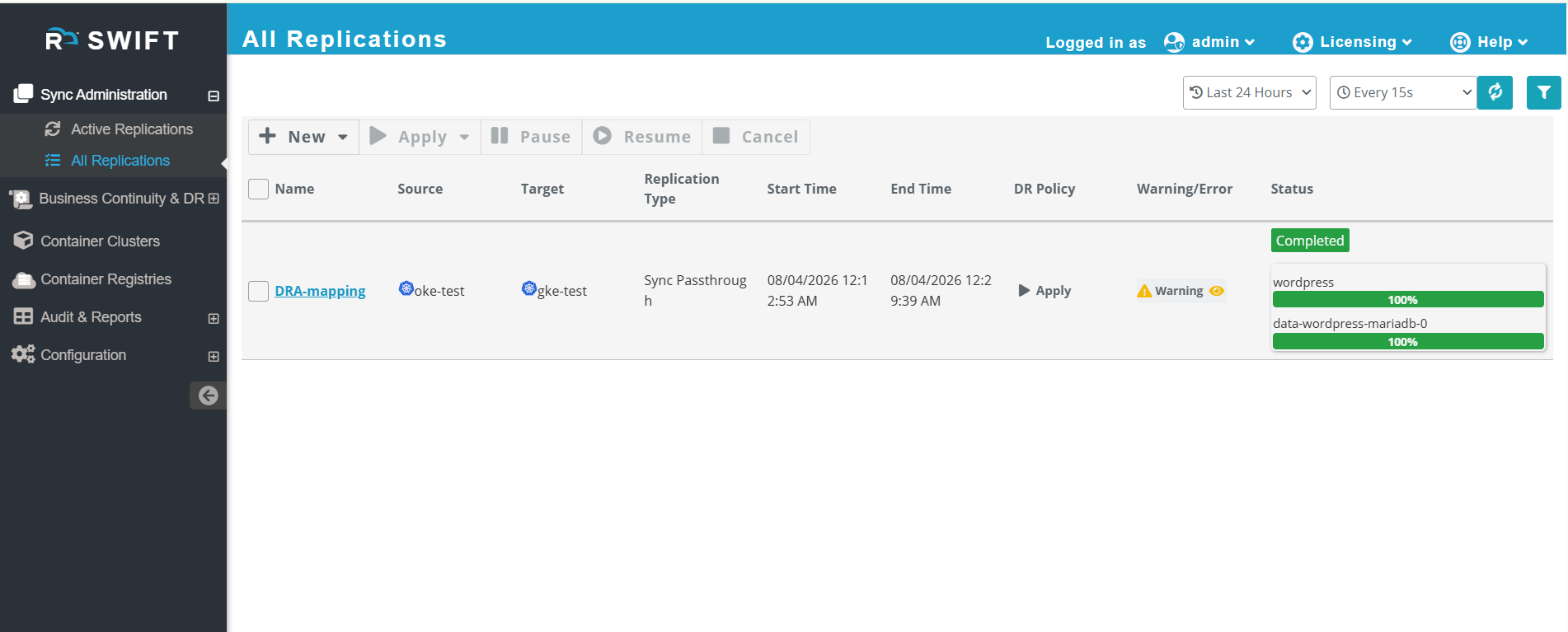Select All Replications sidebar item

(120, 161)
